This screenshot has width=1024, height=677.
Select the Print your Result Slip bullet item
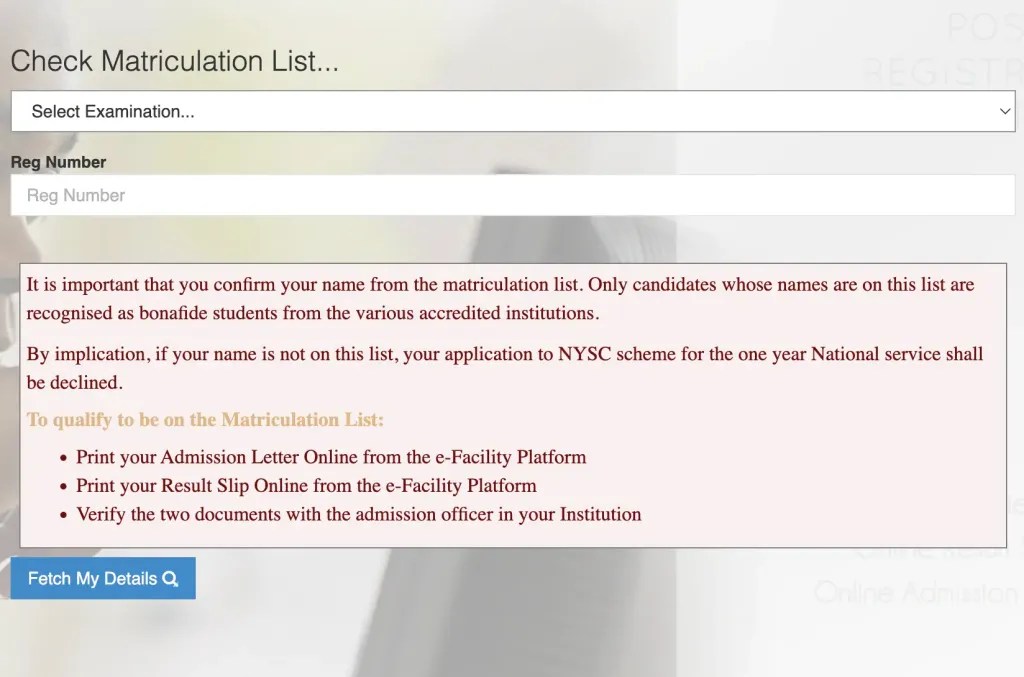306,486
